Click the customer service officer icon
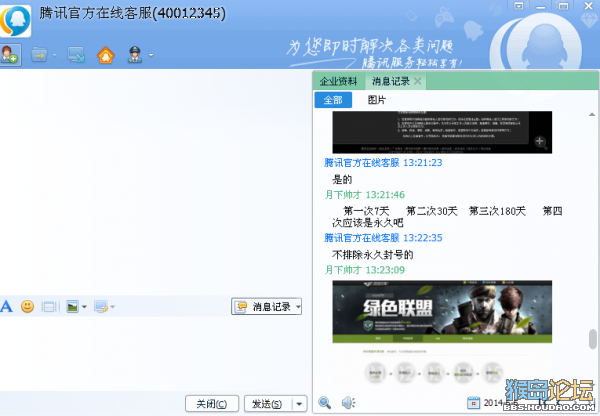 click(135, 55)
